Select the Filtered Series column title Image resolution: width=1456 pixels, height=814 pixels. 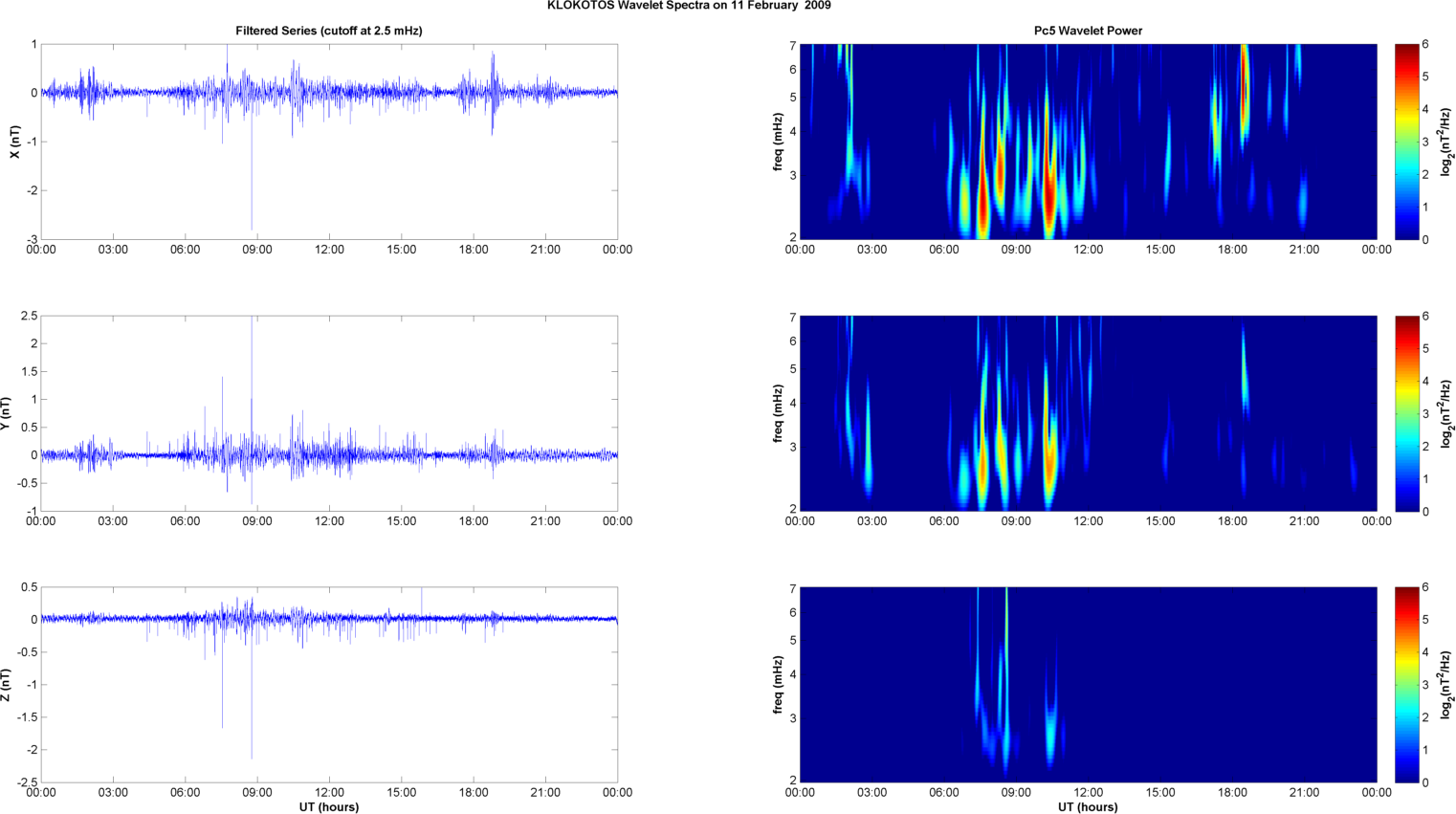click(x=328, y=31)
